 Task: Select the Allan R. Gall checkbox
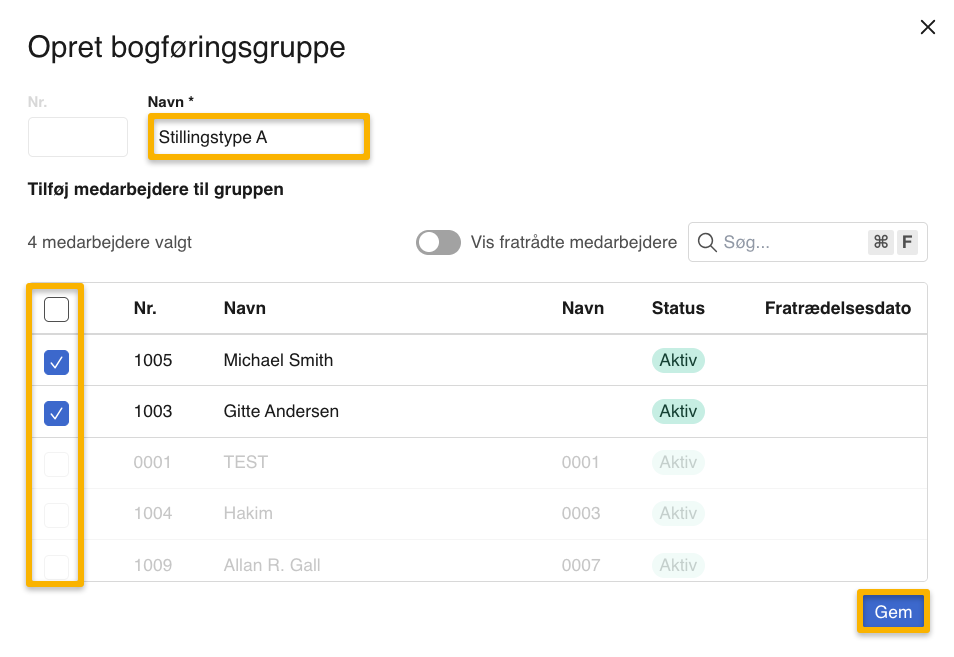(57, 565)
